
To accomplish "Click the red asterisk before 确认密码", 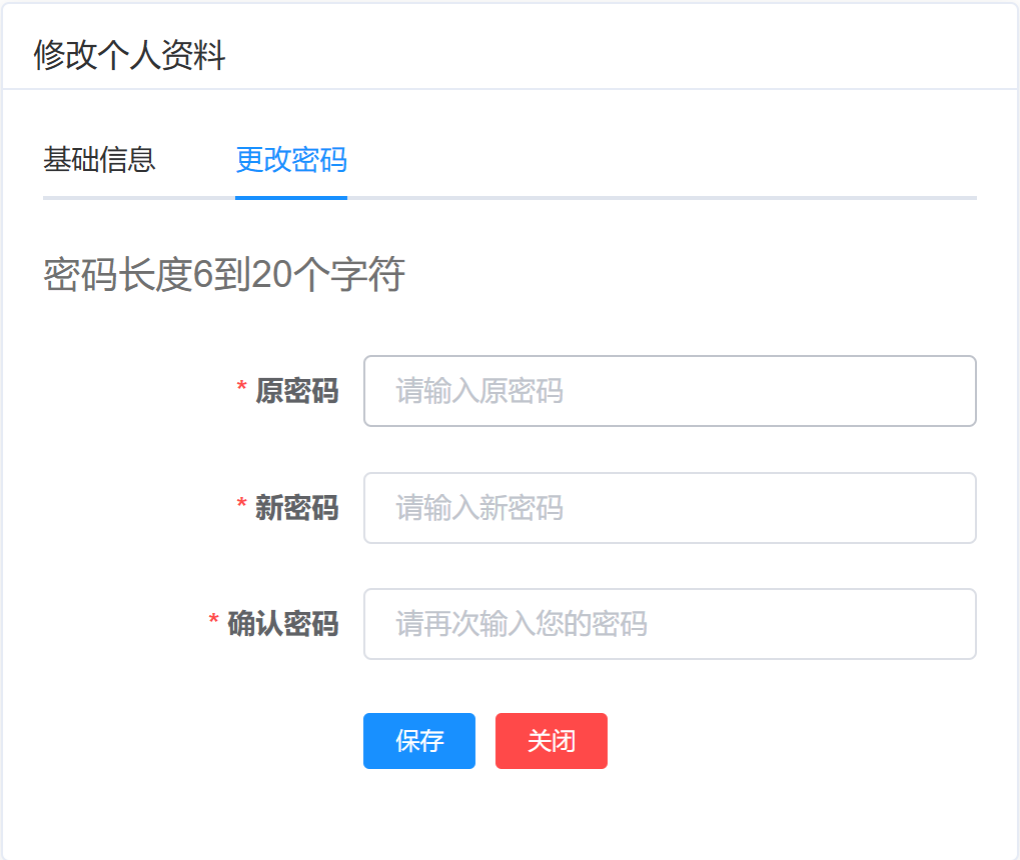I will [214, 621].
